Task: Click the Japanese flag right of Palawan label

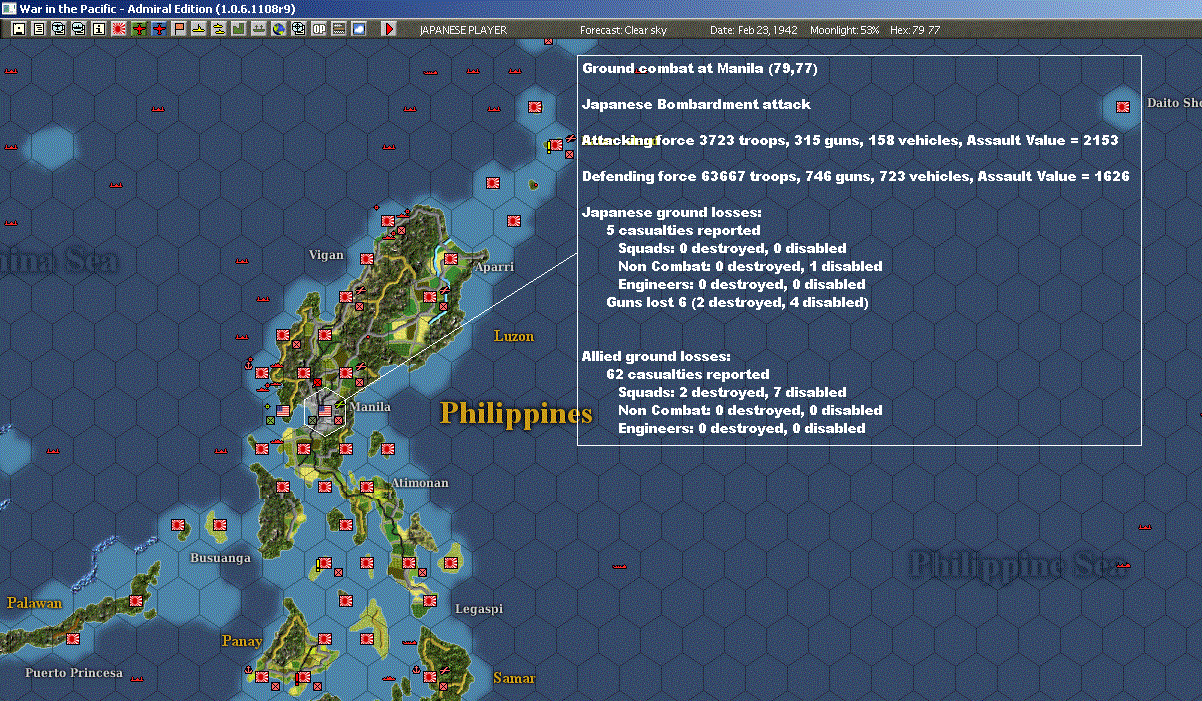Action: (136, 599)
